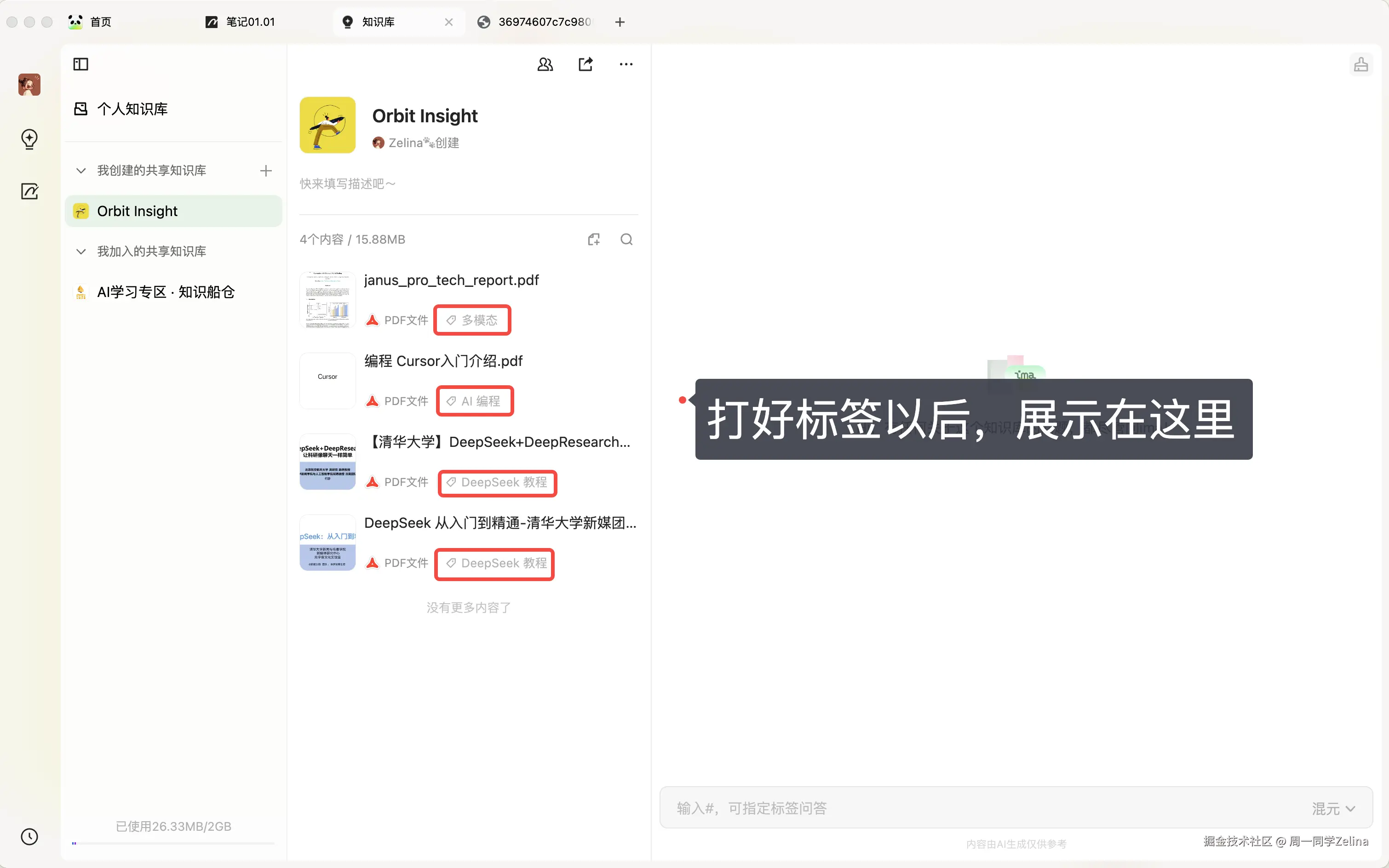Click the clean-up brush icon top right
Viewport: 1389px width, 868px height.
(1360, 64)
